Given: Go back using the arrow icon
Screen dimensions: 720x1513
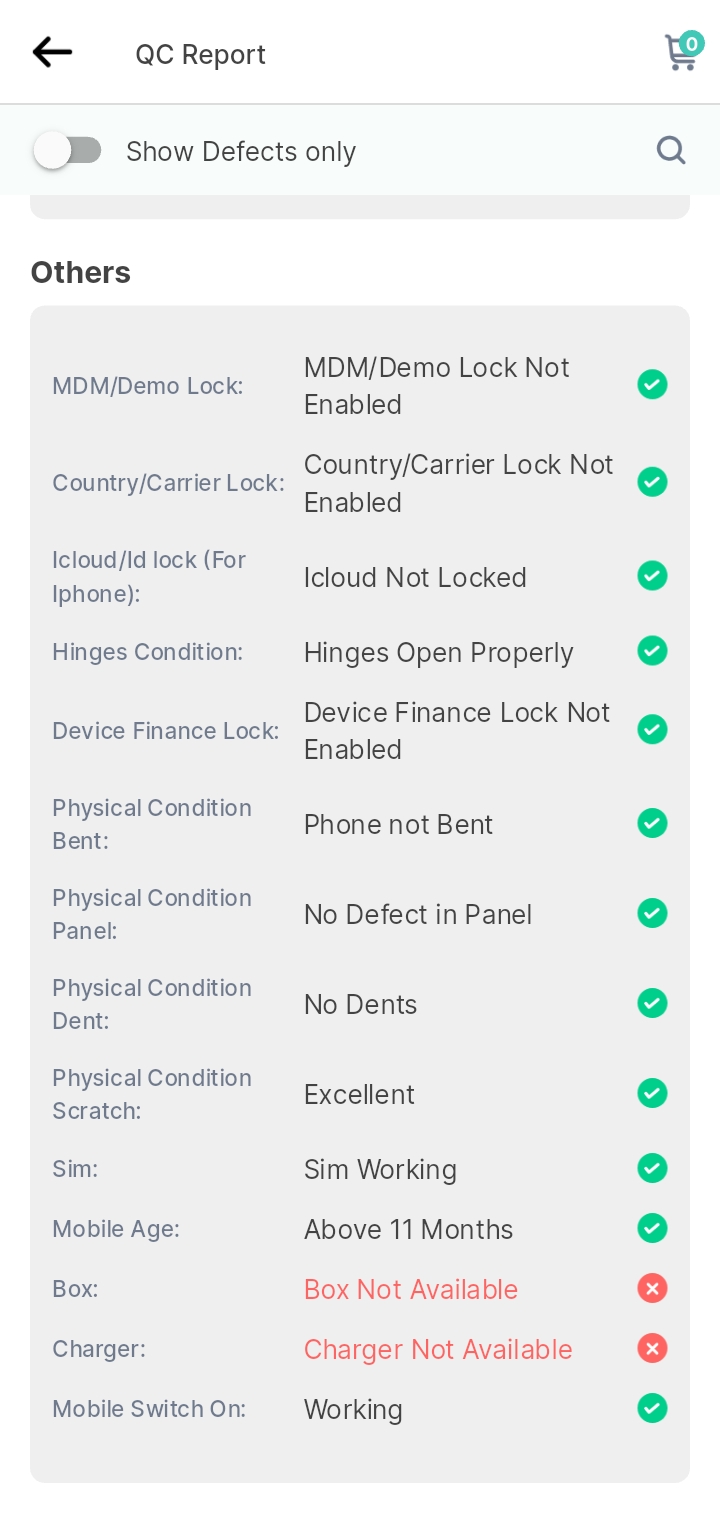Looking at the screenshot, I should (52, 52).
